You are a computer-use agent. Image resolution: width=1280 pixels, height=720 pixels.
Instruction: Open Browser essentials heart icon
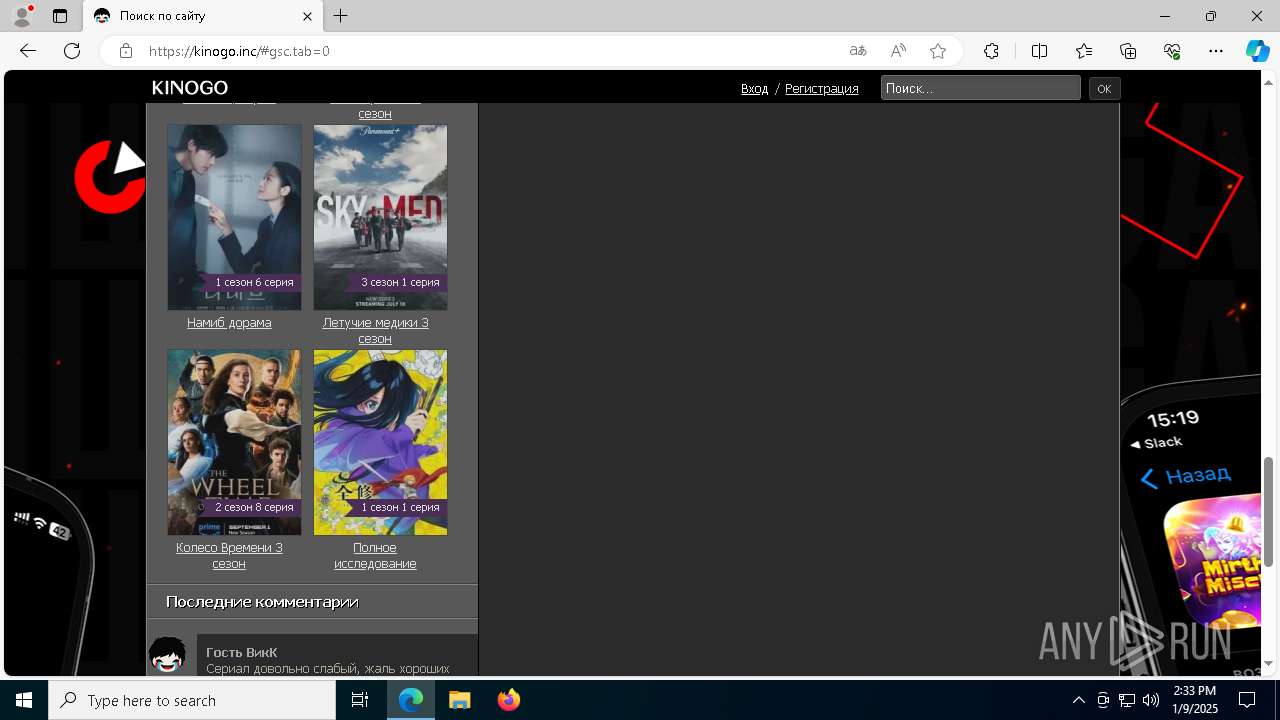[x=1172, y=51]
